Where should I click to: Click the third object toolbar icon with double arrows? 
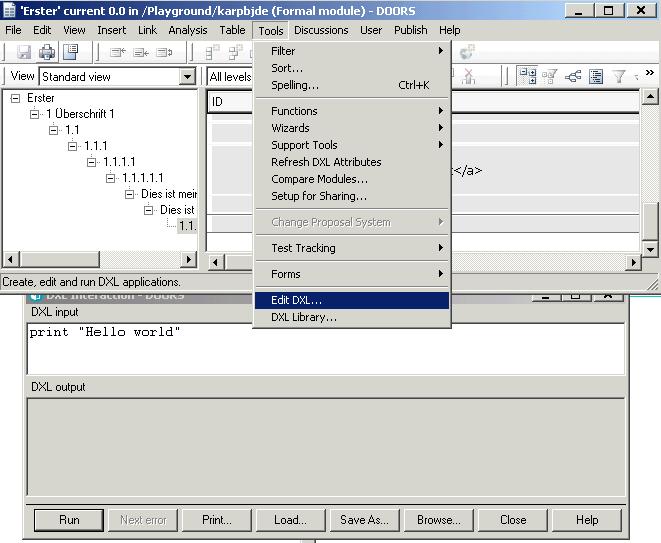(164, 52)
